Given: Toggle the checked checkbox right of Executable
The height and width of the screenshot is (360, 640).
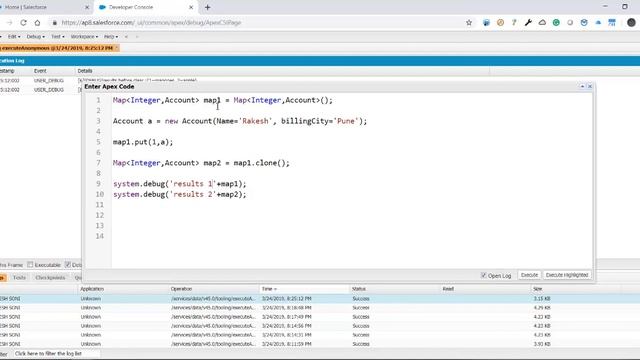Looking at the screenshot, I should 68,265.
